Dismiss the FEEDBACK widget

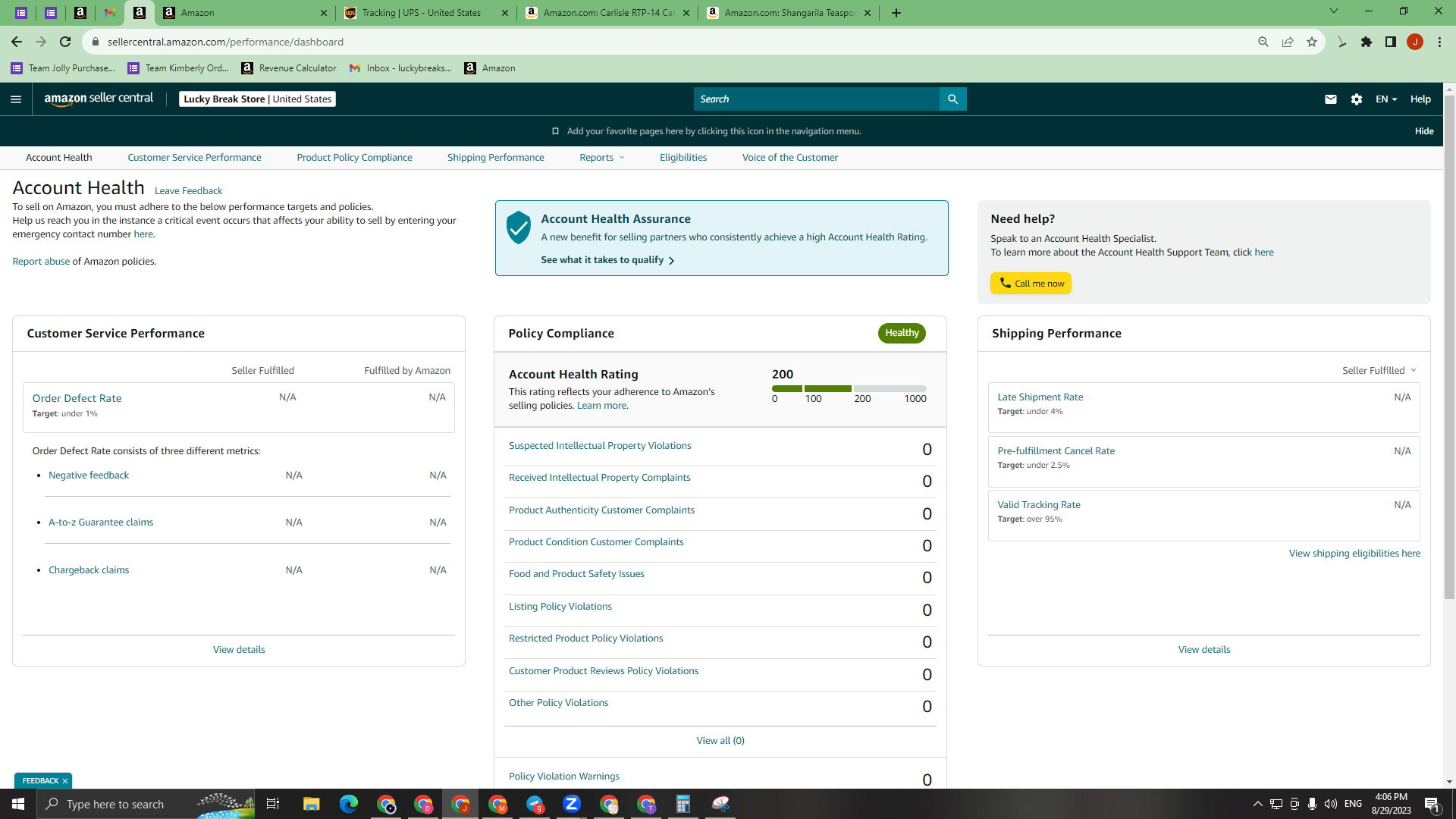(65, 781)
